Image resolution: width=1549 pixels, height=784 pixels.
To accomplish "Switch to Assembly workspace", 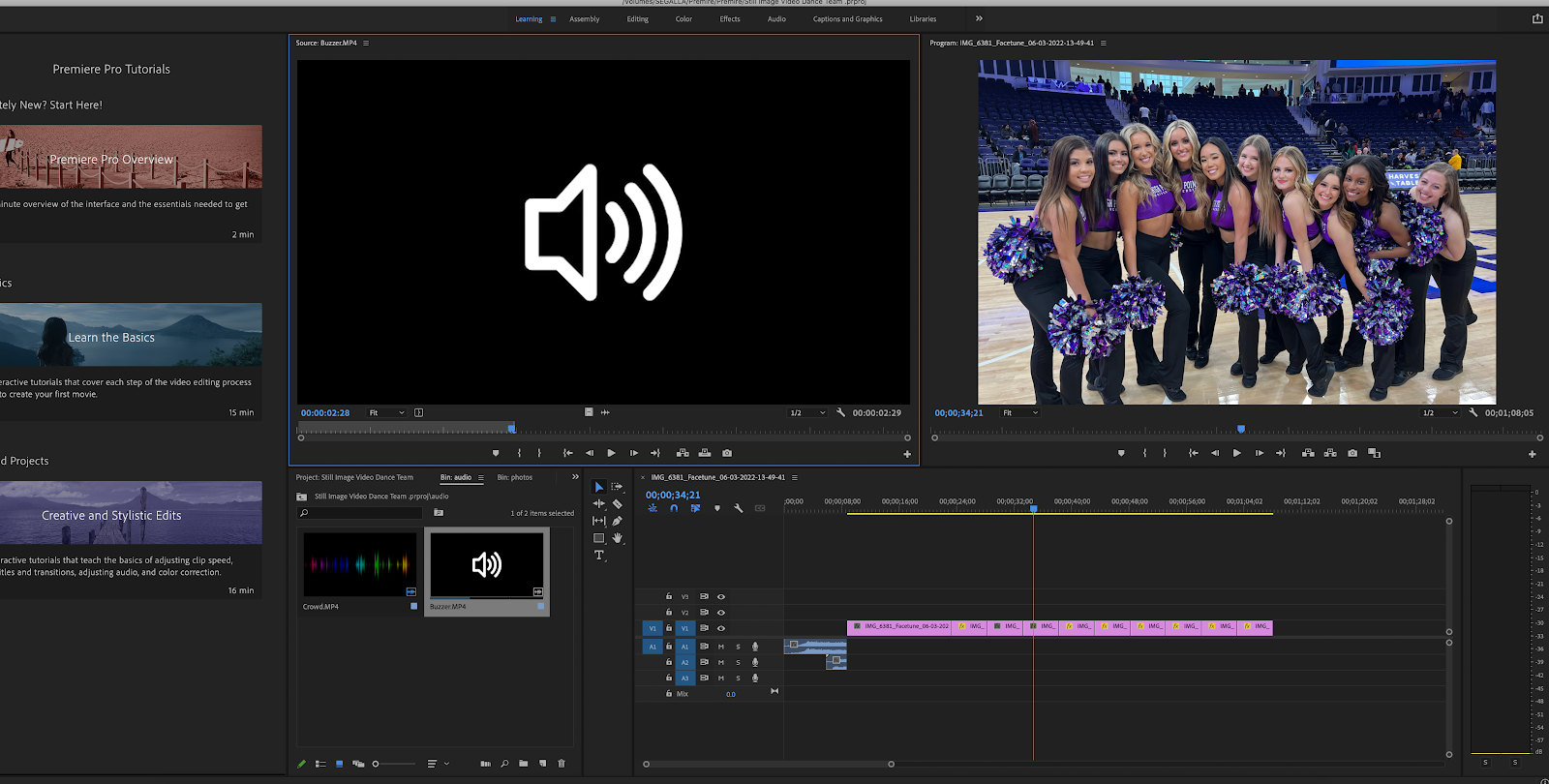I will (x=584, y=19).
